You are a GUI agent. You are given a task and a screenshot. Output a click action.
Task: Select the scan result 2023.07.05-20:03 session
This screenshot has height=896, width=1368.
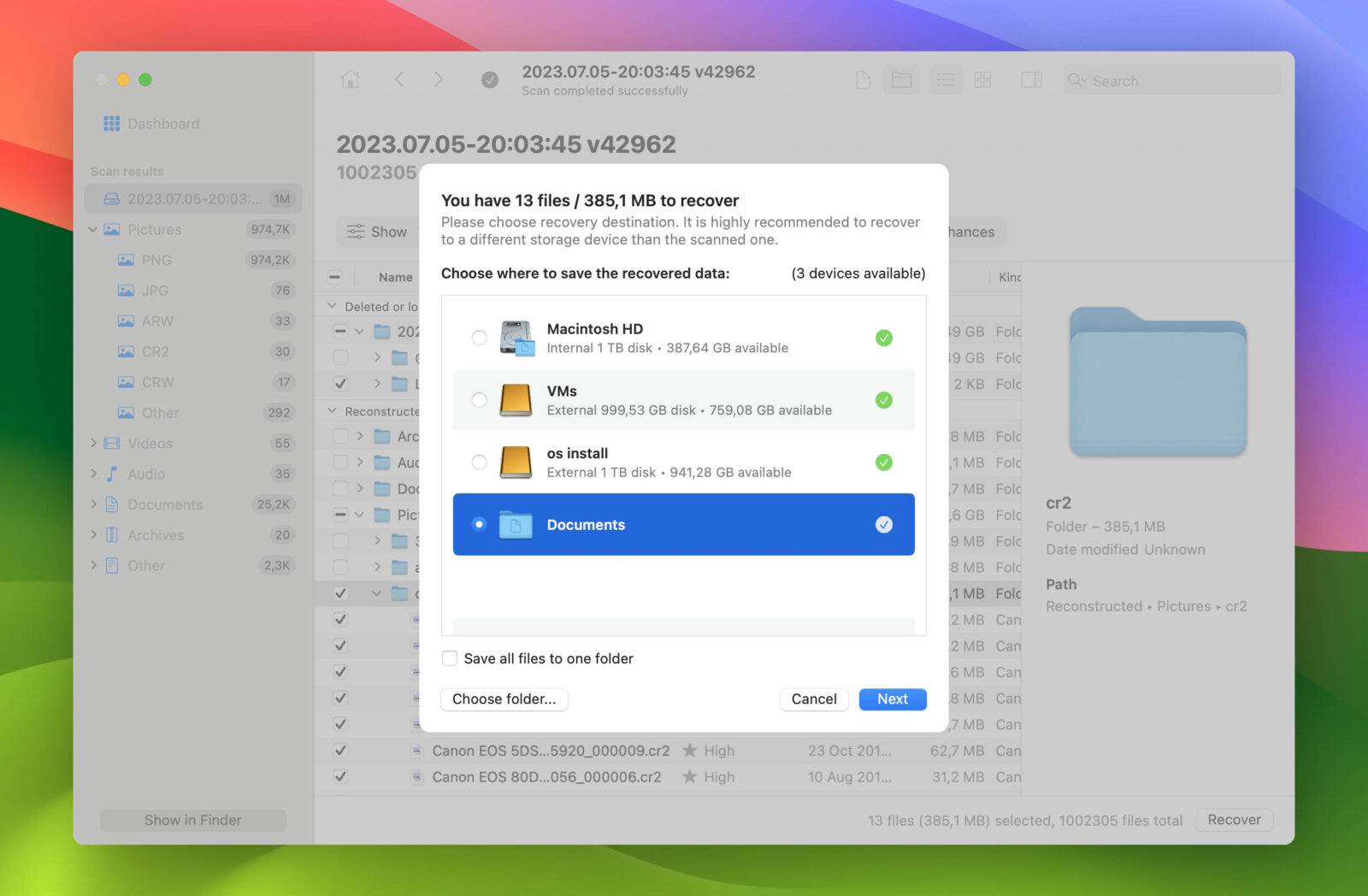tap(192, 198)
